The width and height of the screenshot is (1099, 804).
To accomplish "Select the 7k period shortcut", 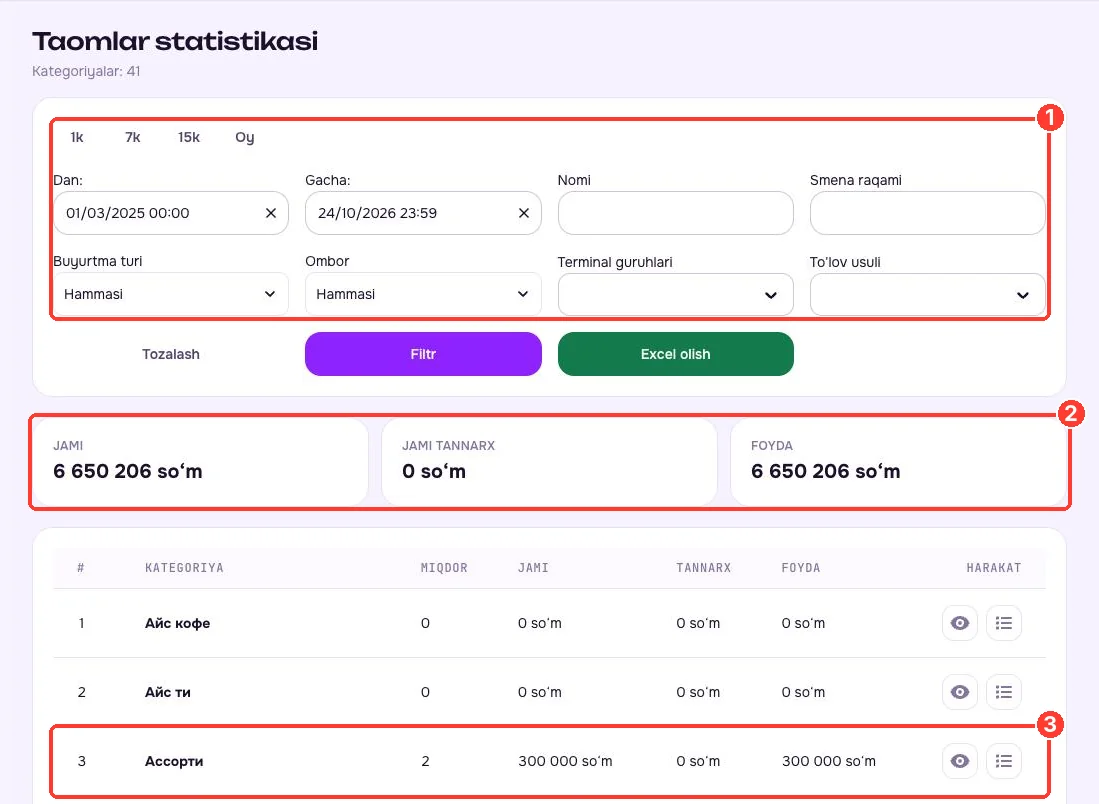I will 132,137.
